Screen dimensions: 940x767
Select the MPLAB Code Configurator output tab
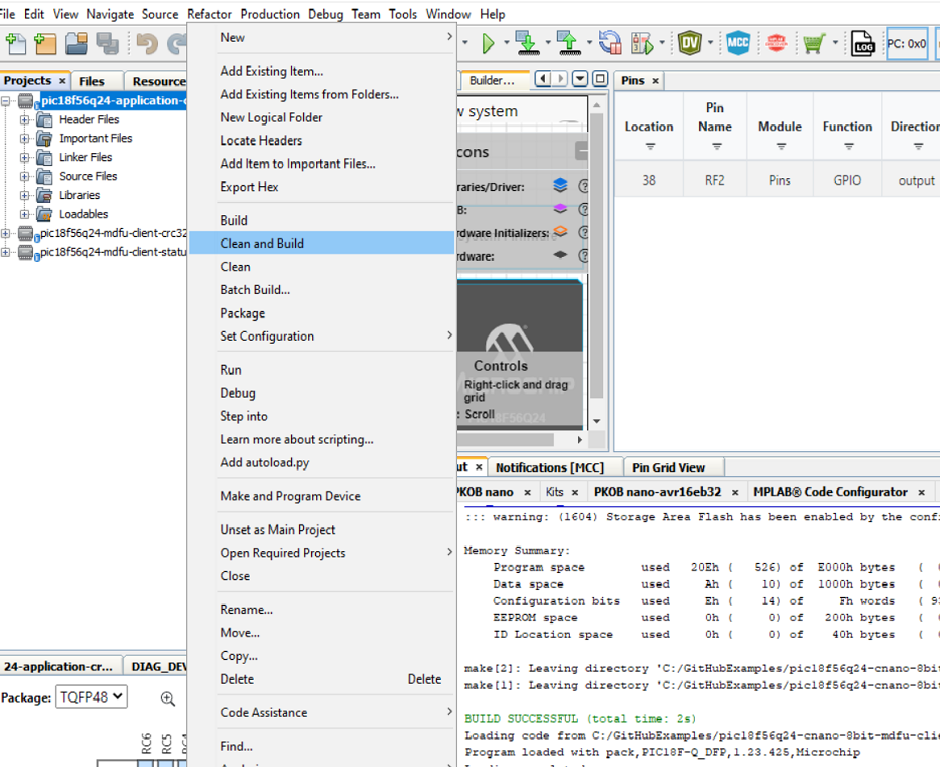click(830, 492)
